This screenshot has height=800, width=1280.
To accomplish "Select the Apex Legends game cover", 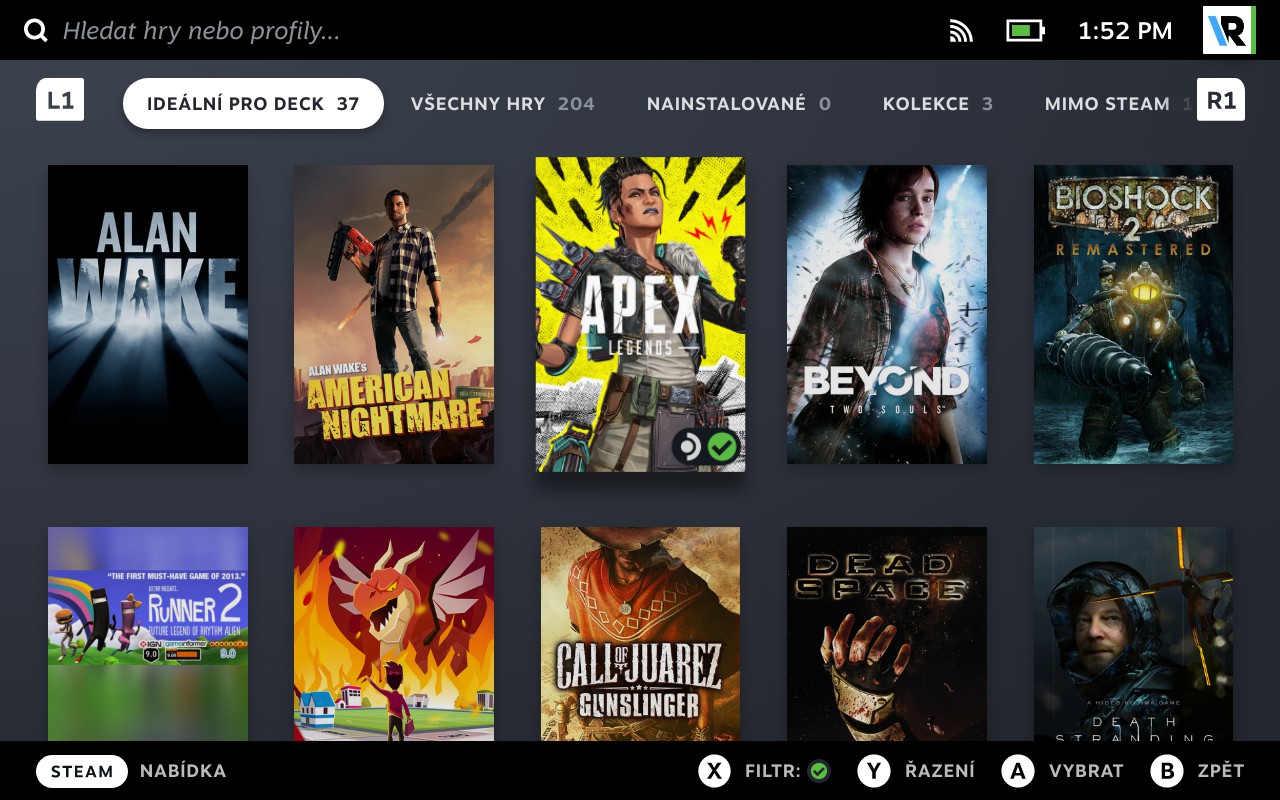I will 640,314.
